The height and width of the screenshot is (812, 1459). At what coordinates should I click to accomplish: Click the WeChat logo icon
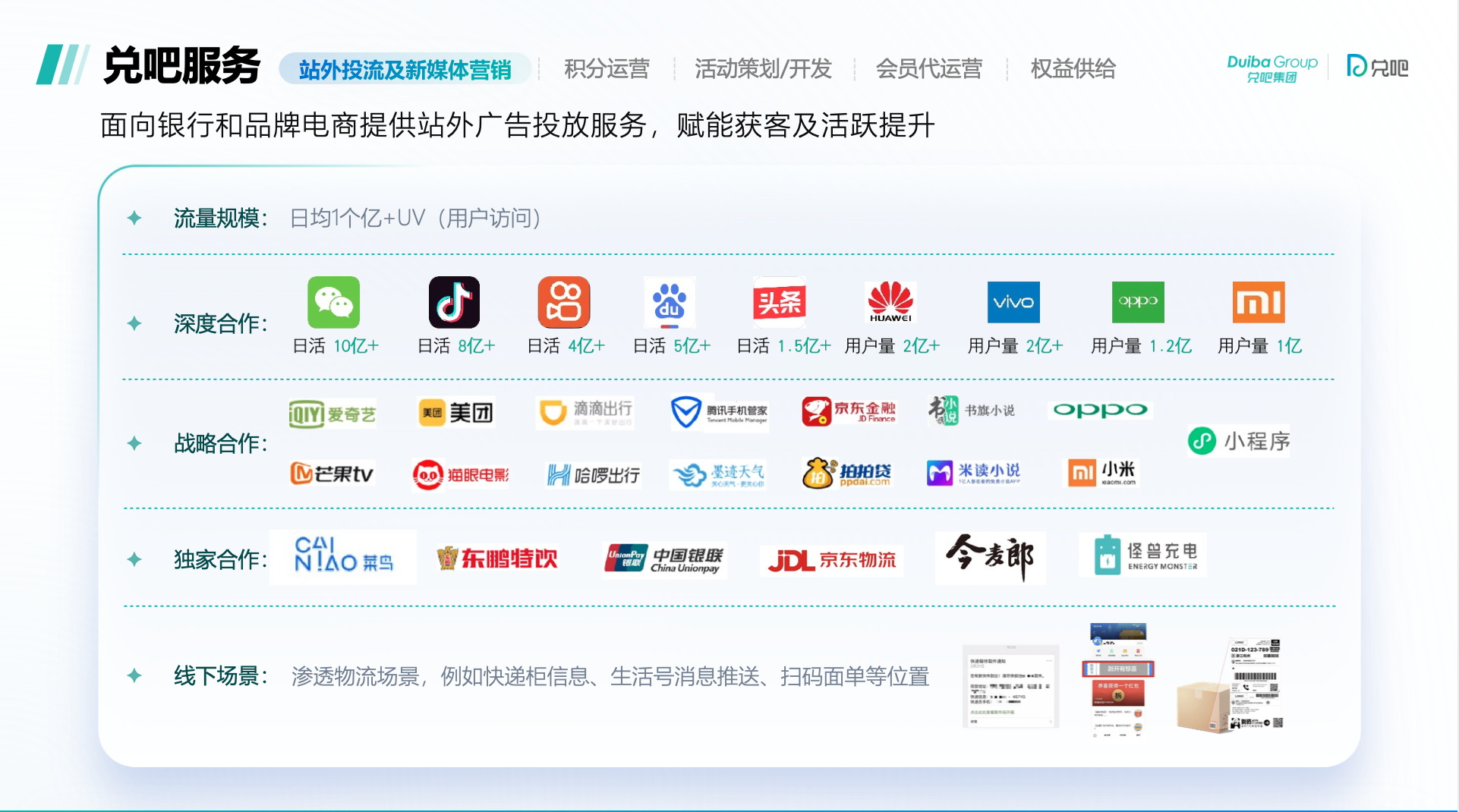[x=333, y=302]
